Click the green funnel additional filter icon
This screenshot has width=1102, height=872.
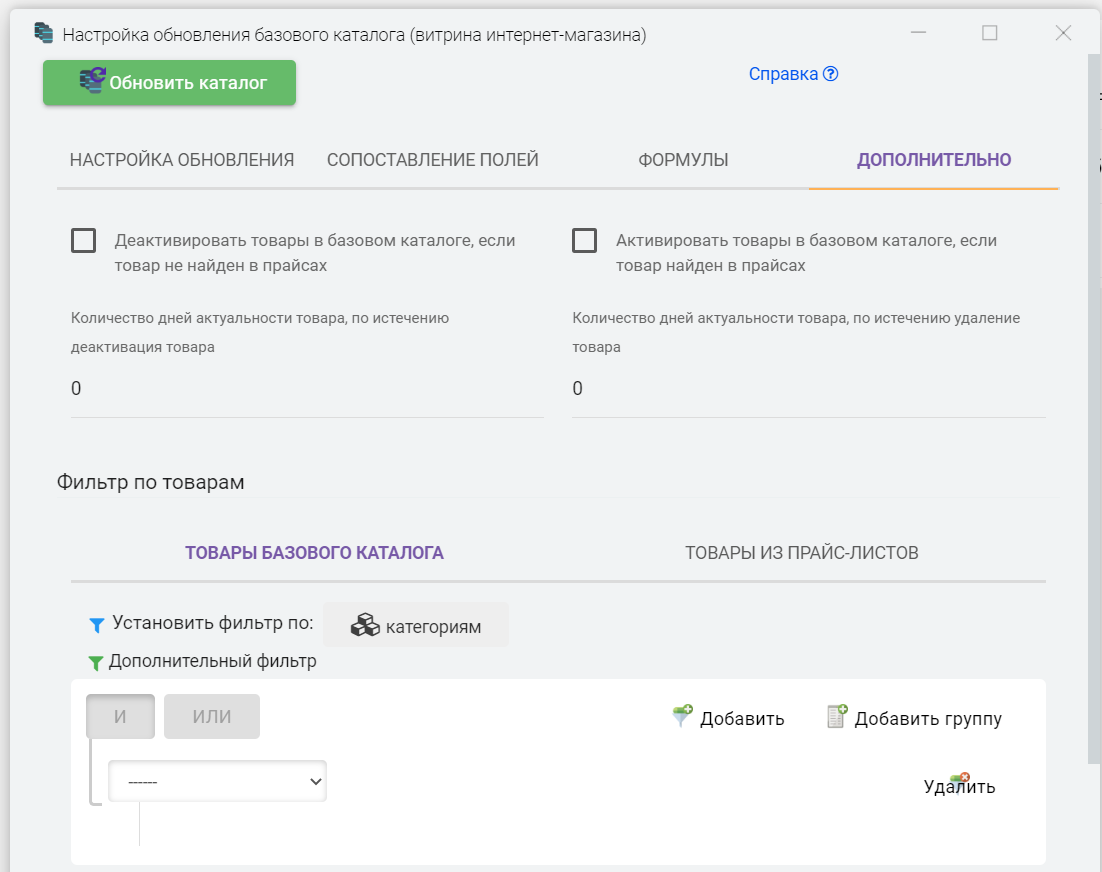pyautogui.click(x=96, y=662)
